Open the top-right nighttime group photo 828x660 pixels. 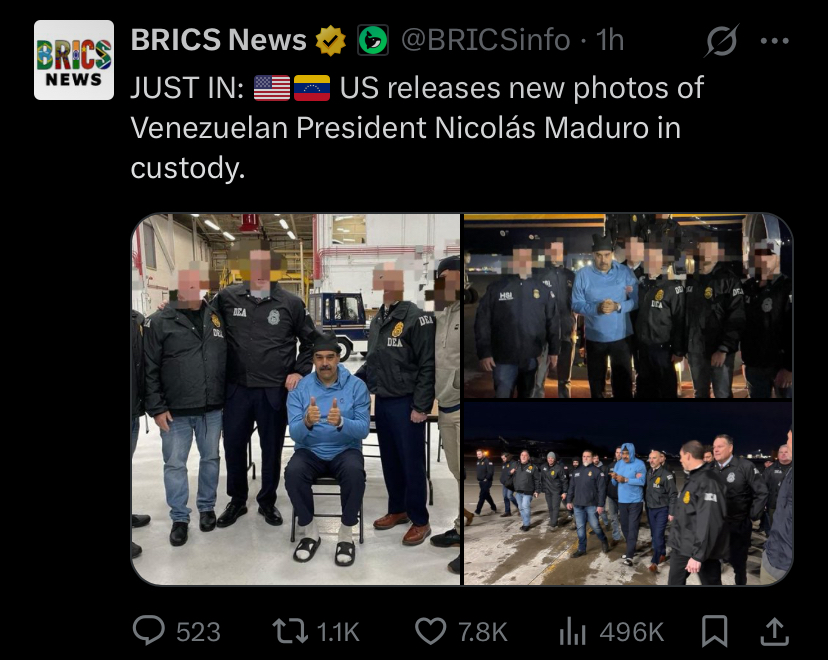pyautogui.click(x=628, y=306)
